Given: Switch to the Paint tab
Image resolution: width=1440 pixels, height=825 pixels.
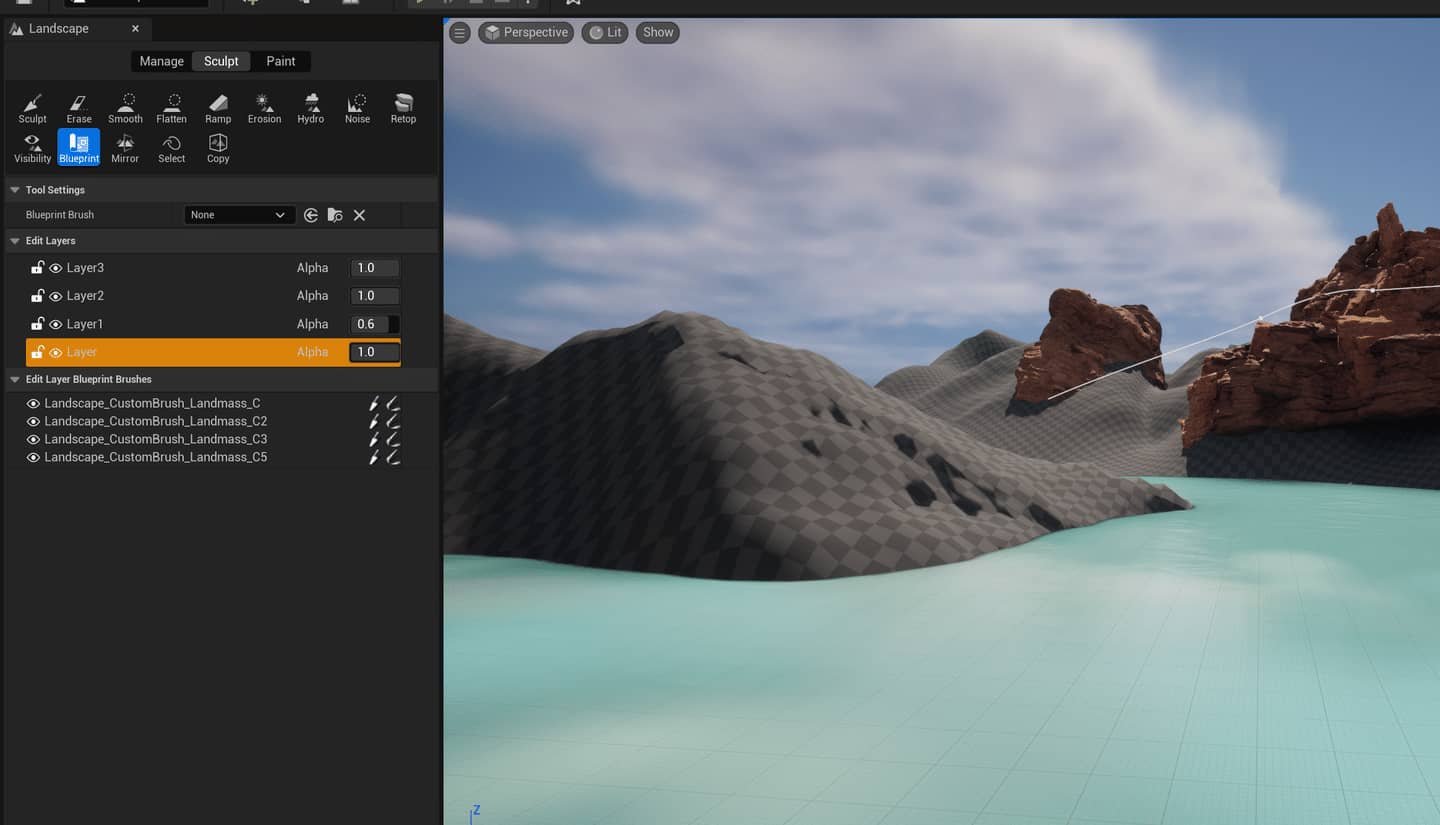Looking at the screenshot, I should [x=280, y=61].
